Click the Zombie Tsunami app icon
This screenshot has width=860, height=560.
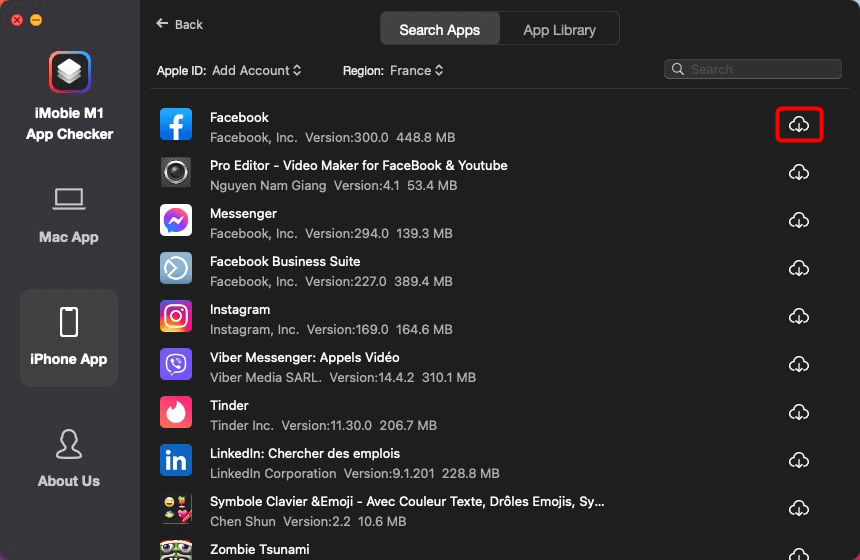click(x=176, y=550)
